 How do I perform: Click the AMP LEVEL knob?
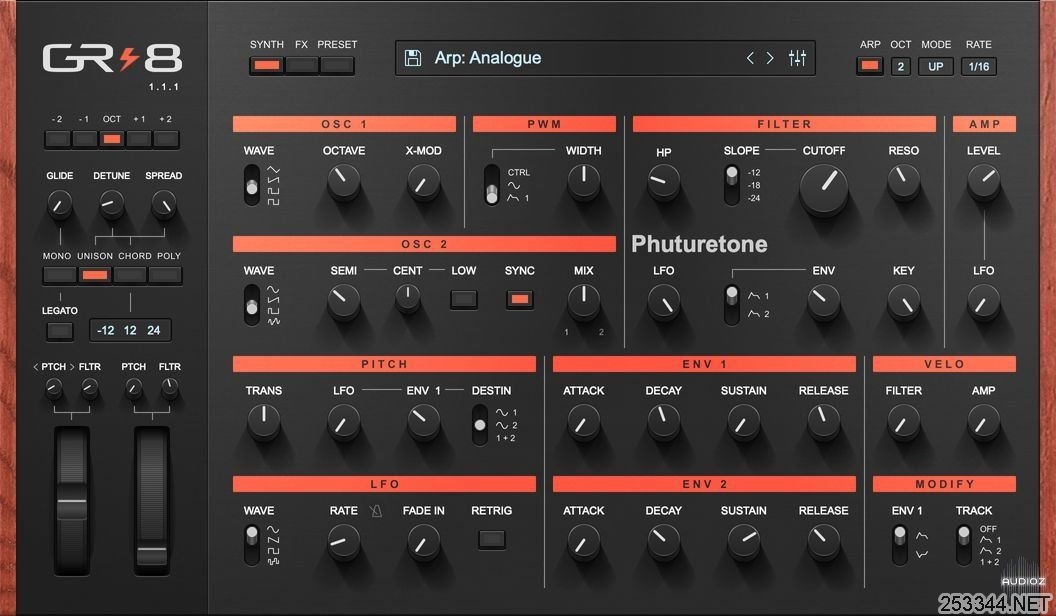pyautogui.click(x=983, y=181)
